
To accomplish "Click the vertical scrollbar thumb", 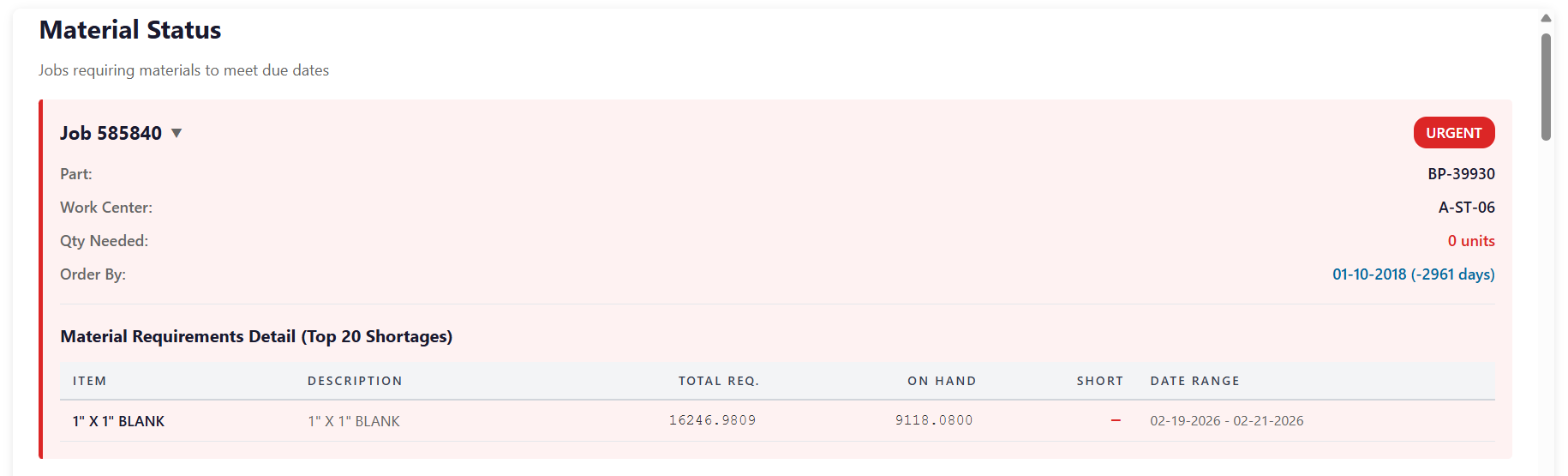I will coord(1546,86).
